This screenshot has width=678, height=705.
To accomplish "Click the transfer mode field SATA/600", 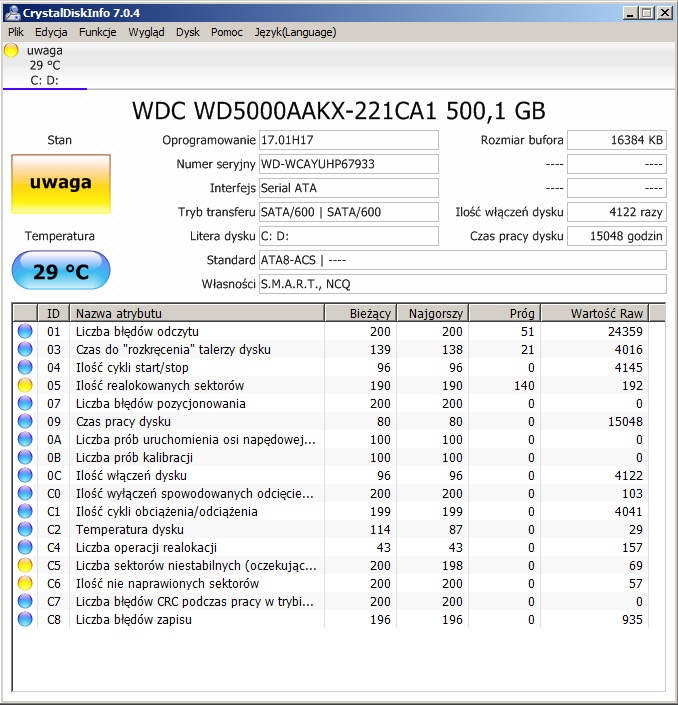I will point(348,212).
